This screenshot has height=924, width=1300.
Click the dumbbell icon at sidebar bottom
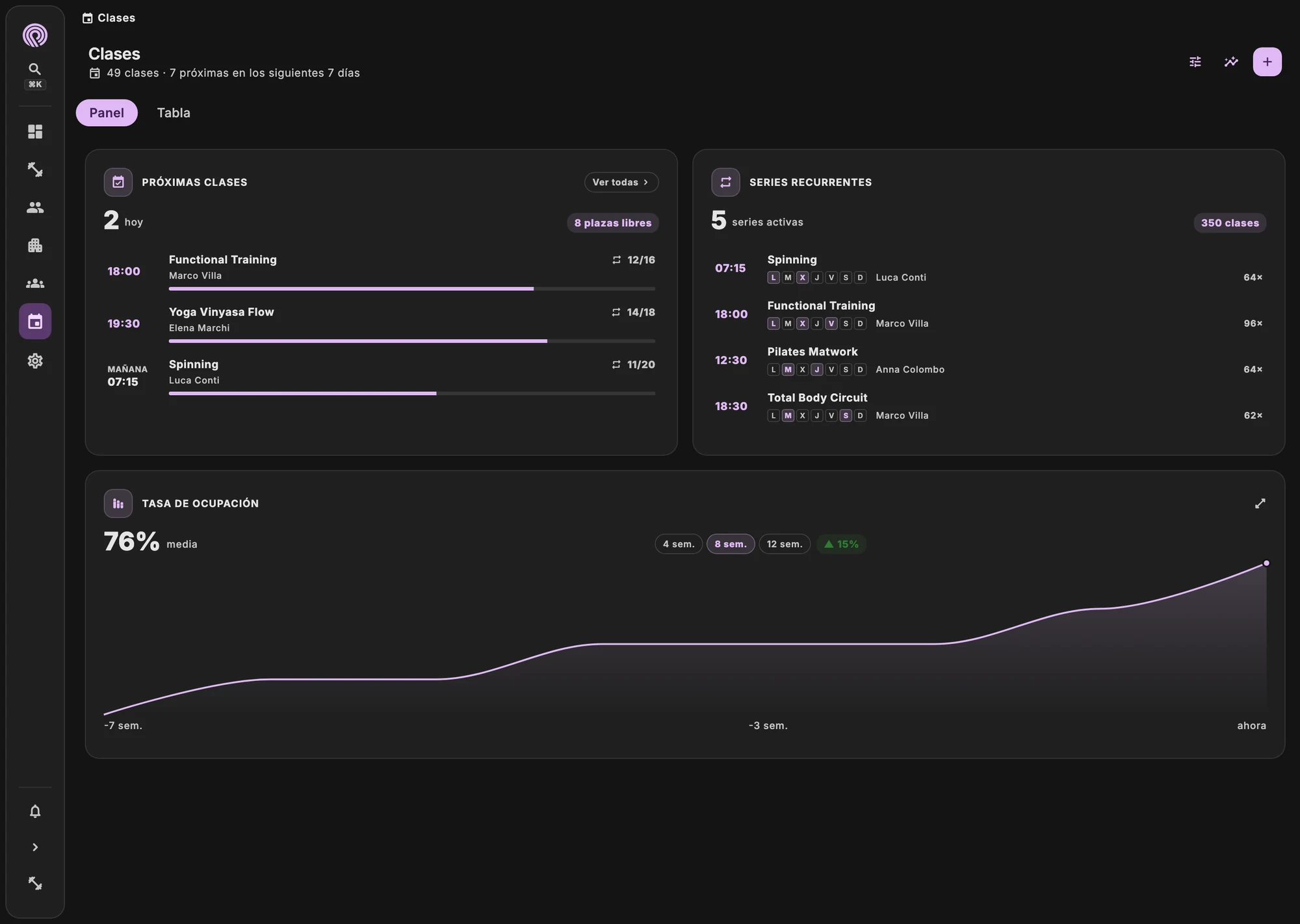(x=35, y=884)
